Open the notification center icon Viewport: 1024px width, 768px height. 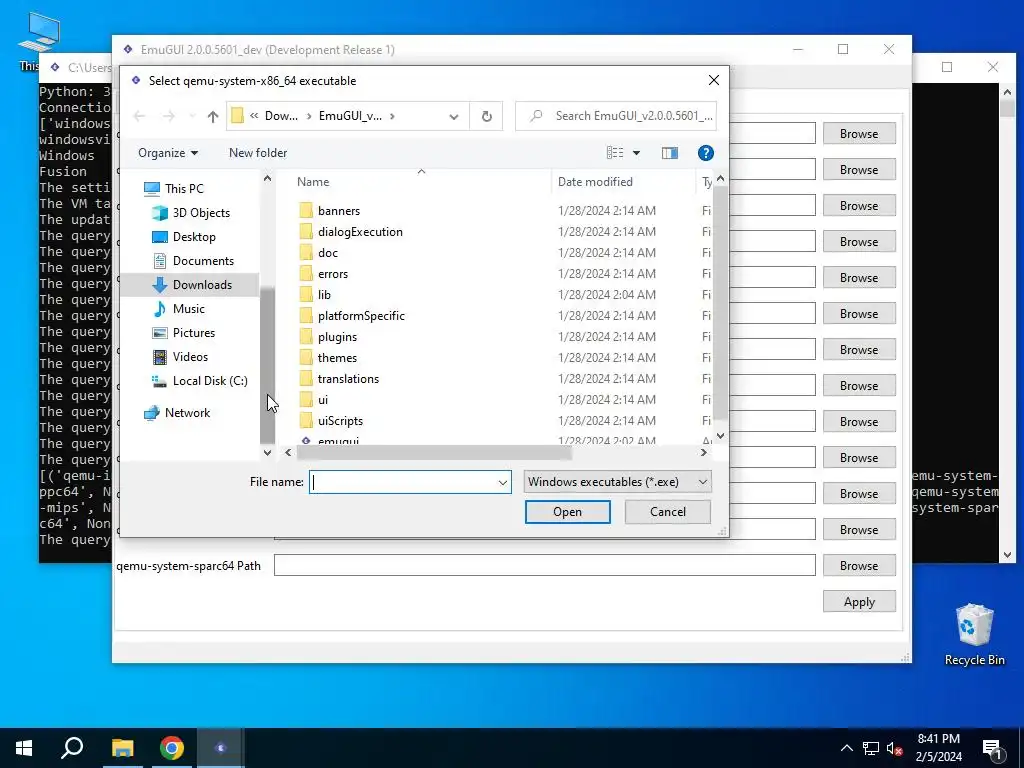click(x=992, y=748)
